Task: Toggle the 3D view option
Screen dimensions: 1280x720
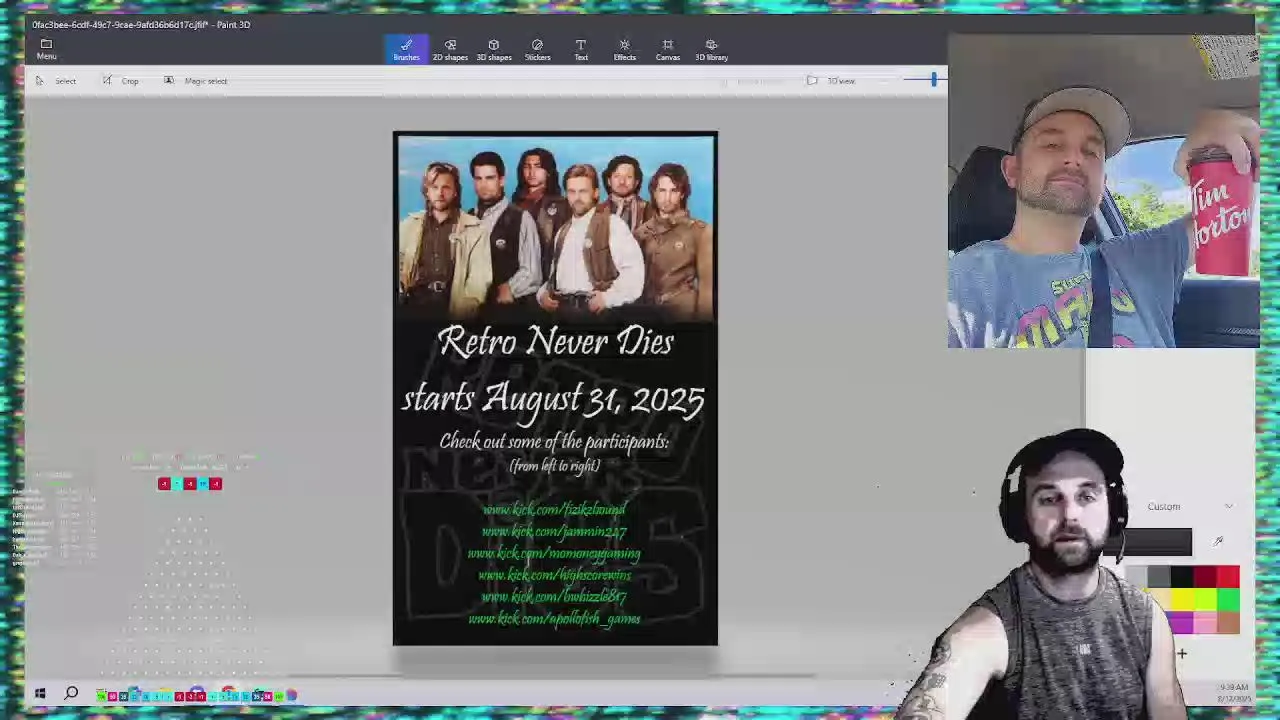Action: (x=831, y=81)
